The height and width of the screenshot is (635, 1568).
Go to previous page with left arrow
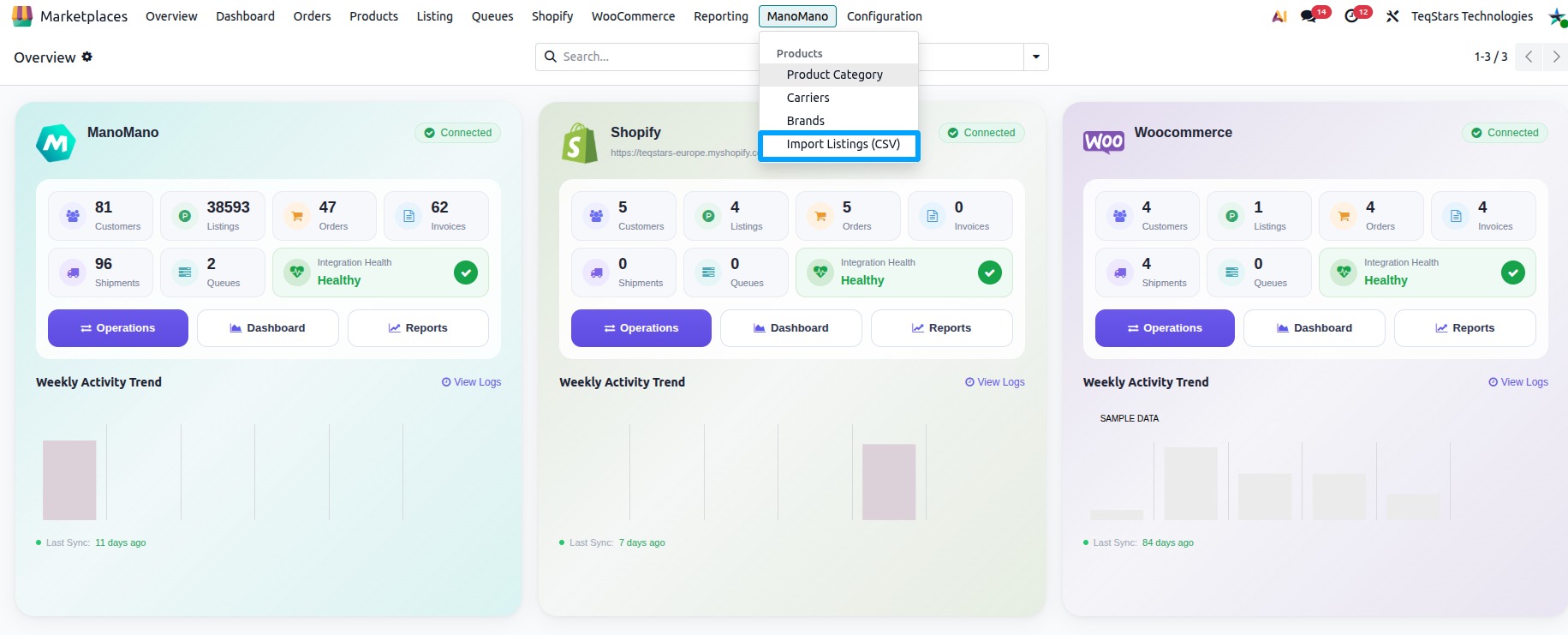pyautogui.click(x=1529, y=57)
